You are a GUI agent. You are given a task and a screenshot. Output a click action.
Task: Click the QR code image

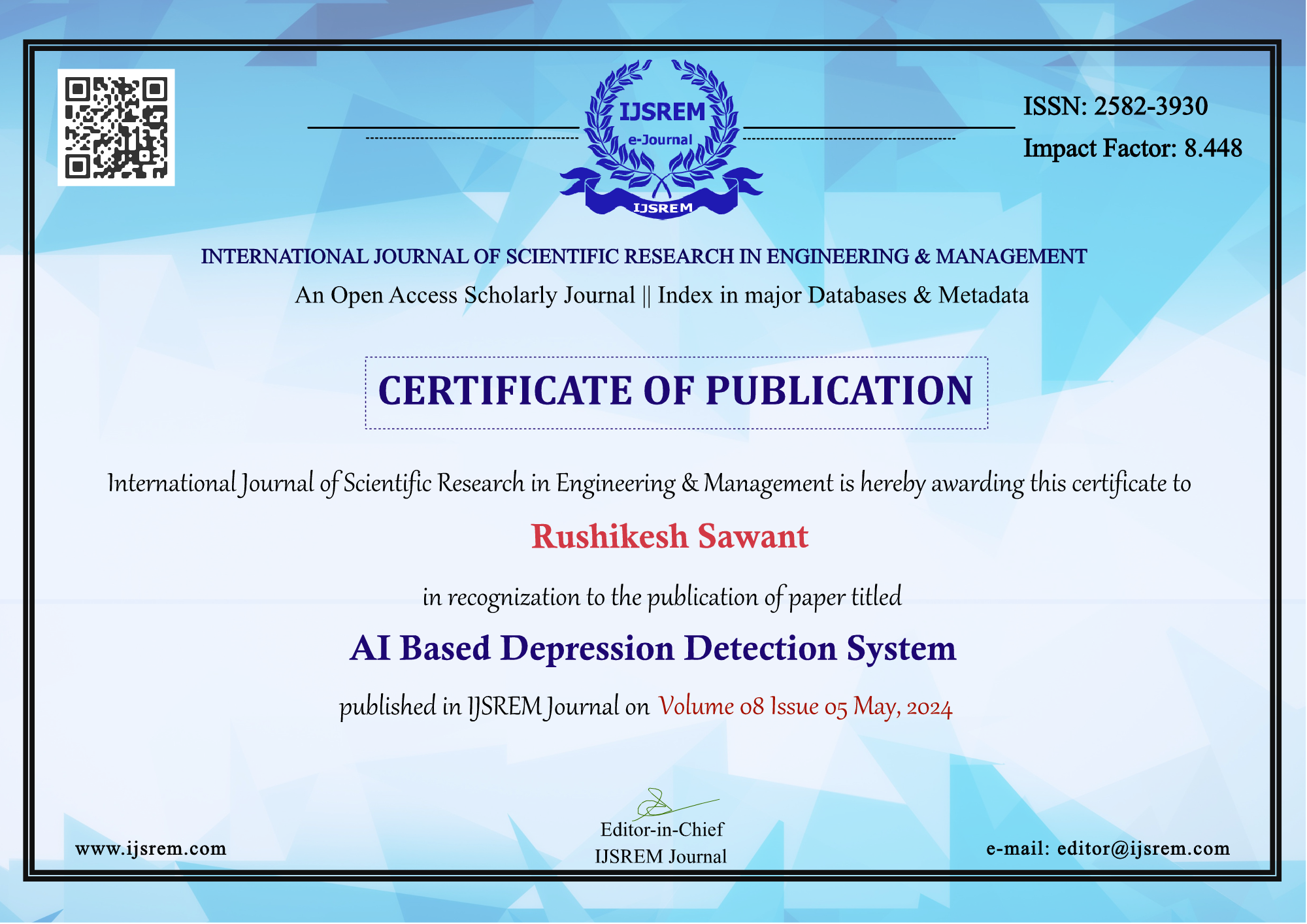pyautogui.click(x=116, y=127)
